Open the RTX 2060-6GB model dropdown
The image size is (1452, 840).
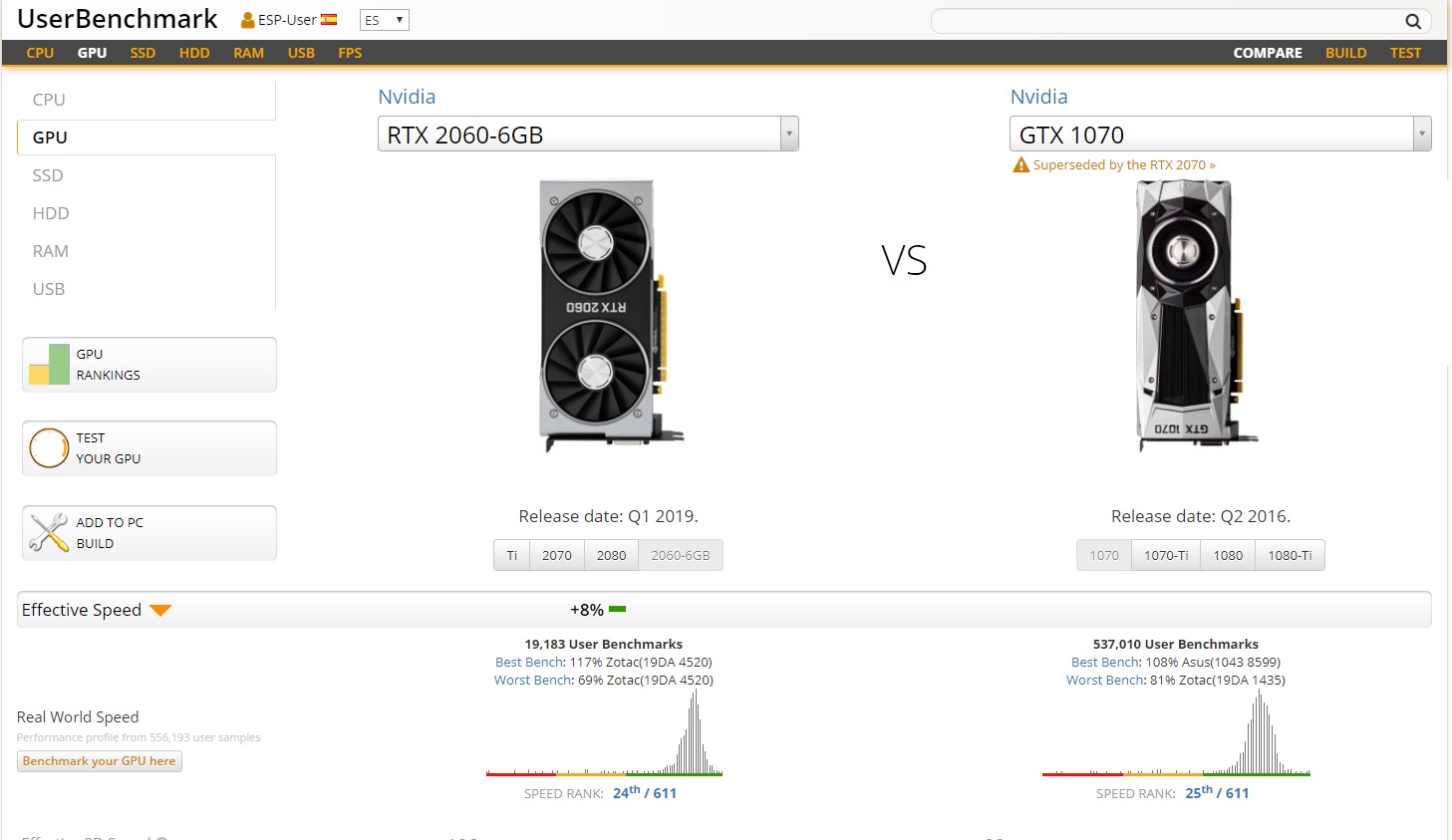click(x=588, y=134)
